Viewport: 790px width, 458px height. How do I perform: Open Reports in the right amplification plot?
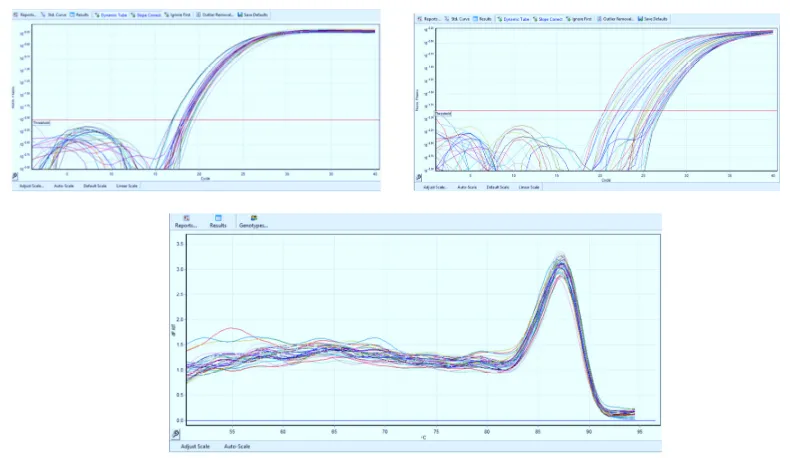[x=429, y=19]
